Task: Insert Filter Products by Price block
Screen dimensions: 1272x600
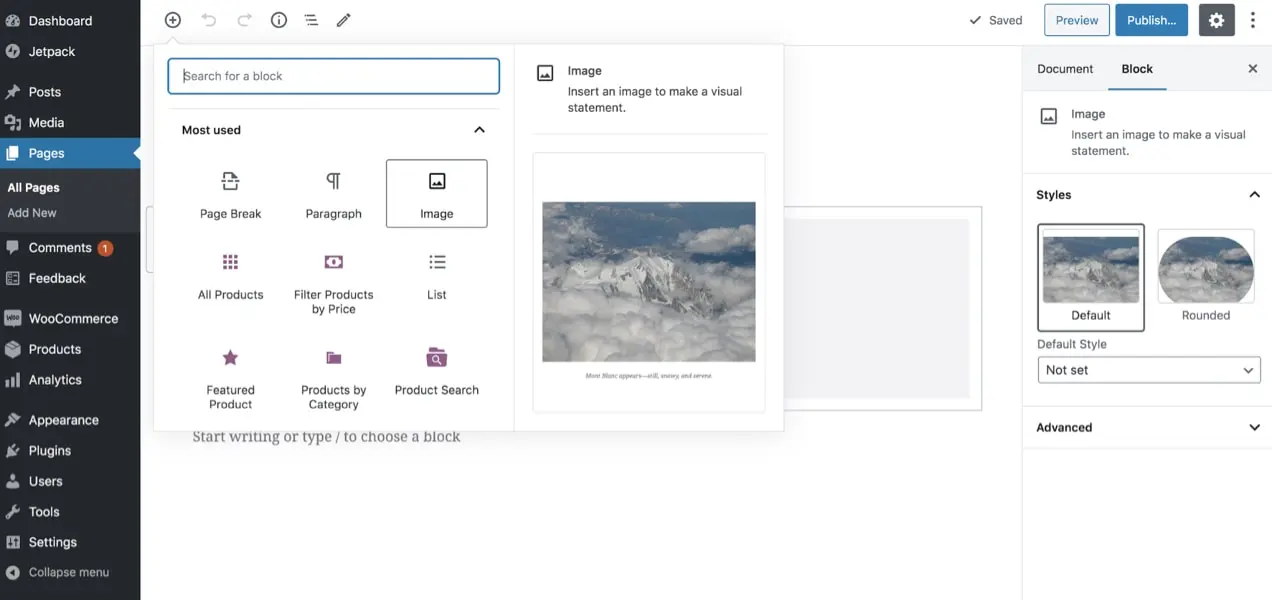Action: tap(334, 283)
